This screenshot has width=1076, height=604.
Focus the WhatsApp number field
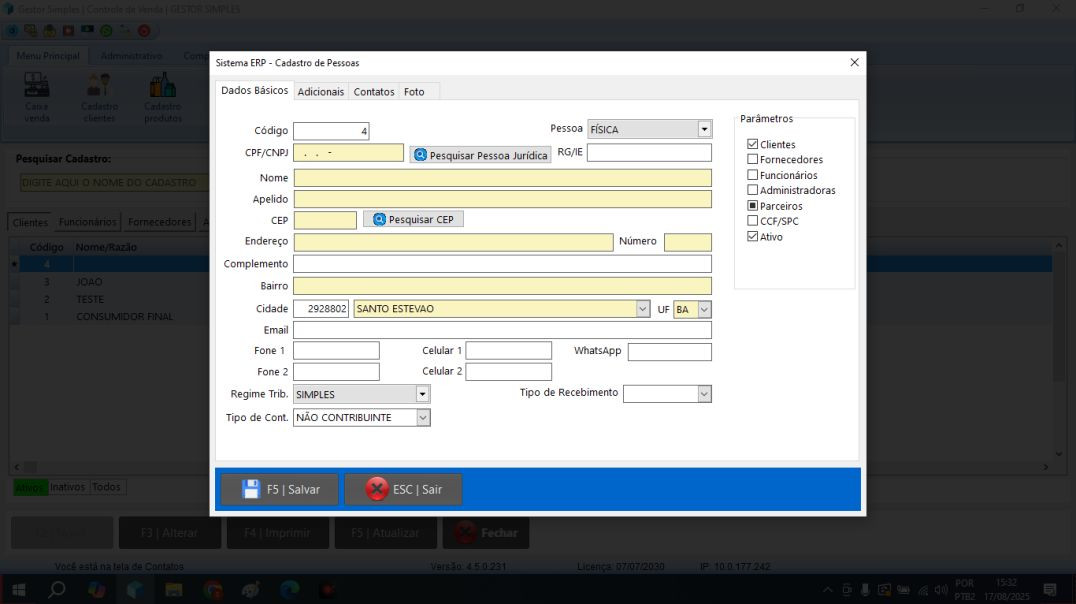(669, 352)
